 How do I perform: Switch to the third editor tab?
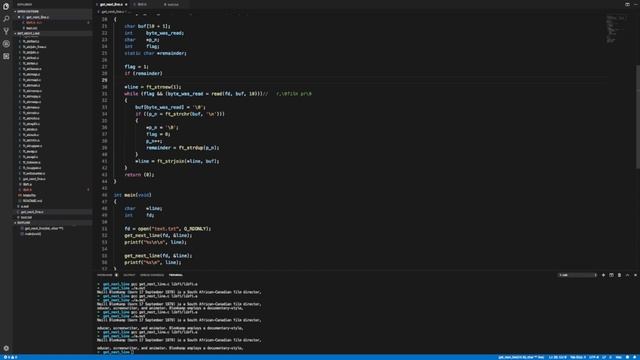click(172, 4)
